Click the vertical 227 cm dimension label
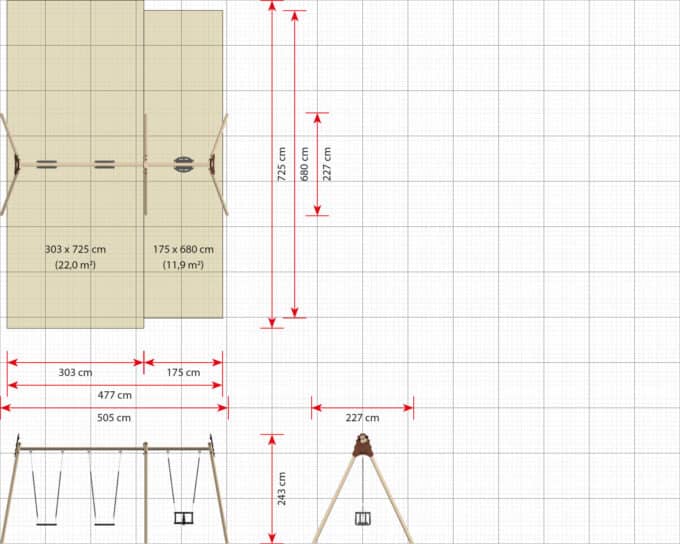Viewport: 680px width, 544px height. coord(327,164)
